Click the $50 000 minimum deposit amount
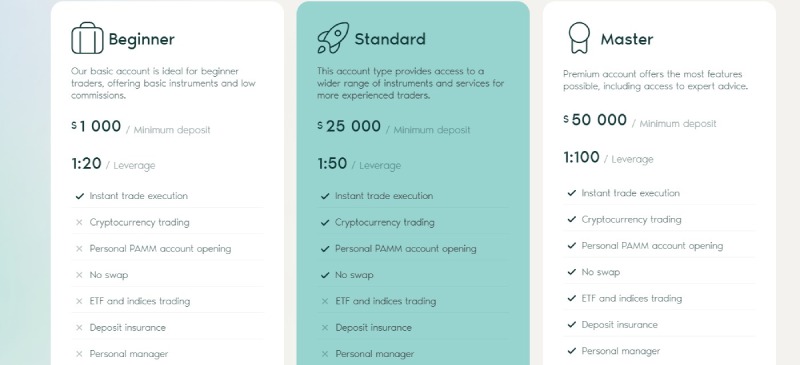Viewport: 800px width, 365px height. click(x=595, y=120)
